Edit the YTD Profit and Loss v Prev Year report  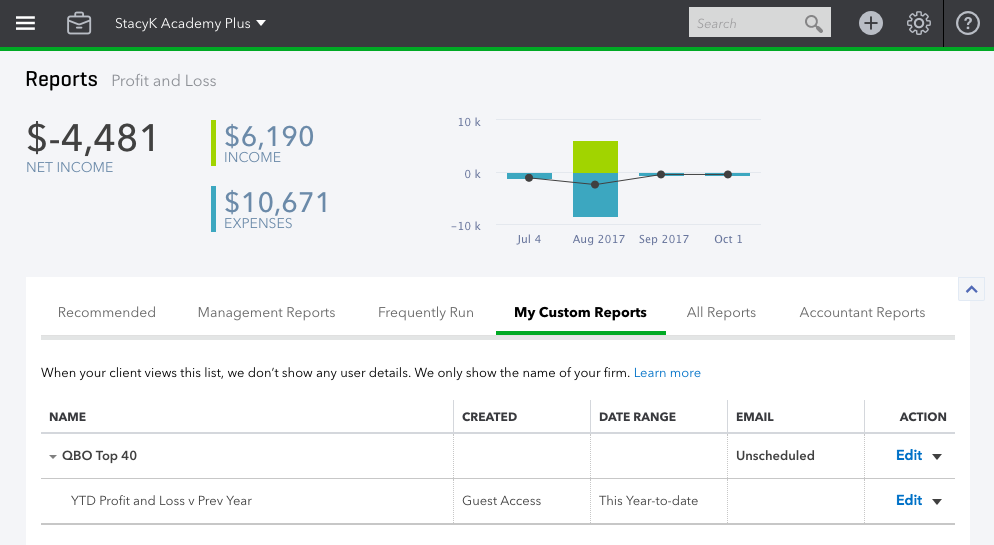(908, 500)
